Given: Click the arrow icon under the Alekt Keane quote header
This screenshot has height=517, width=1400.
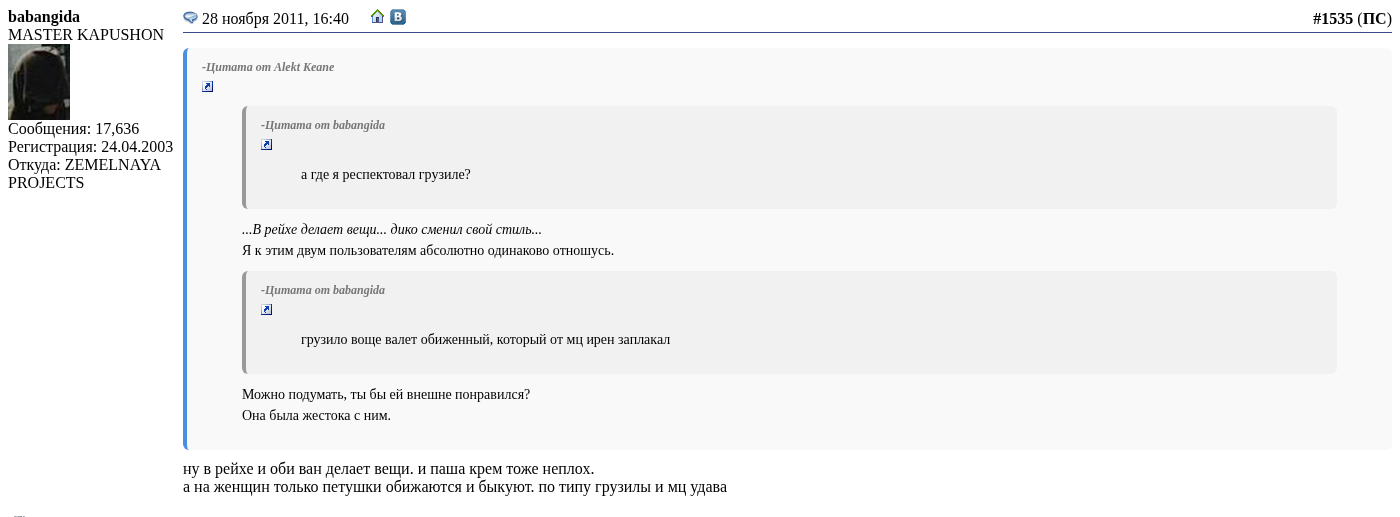Looking at the screenshot, I should [208, 87].
